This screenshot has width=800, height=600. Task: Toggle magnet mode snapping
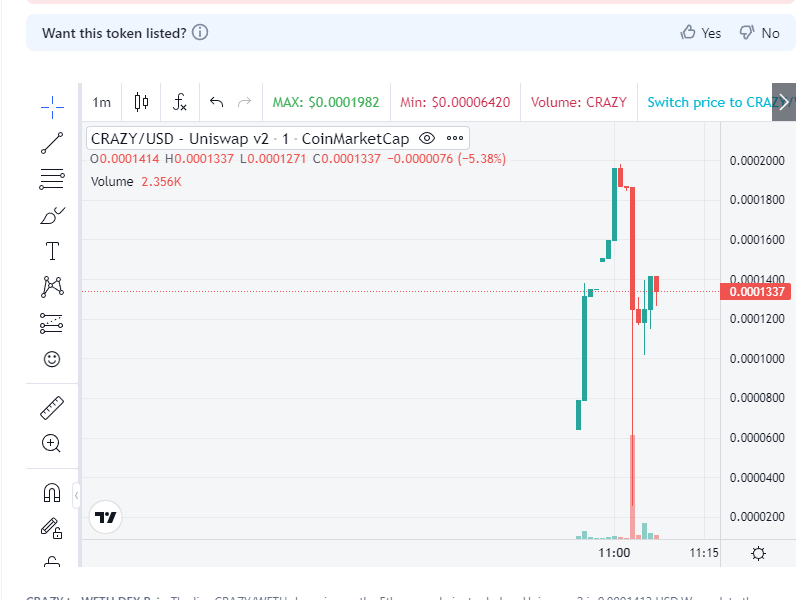tap(52, 493)
